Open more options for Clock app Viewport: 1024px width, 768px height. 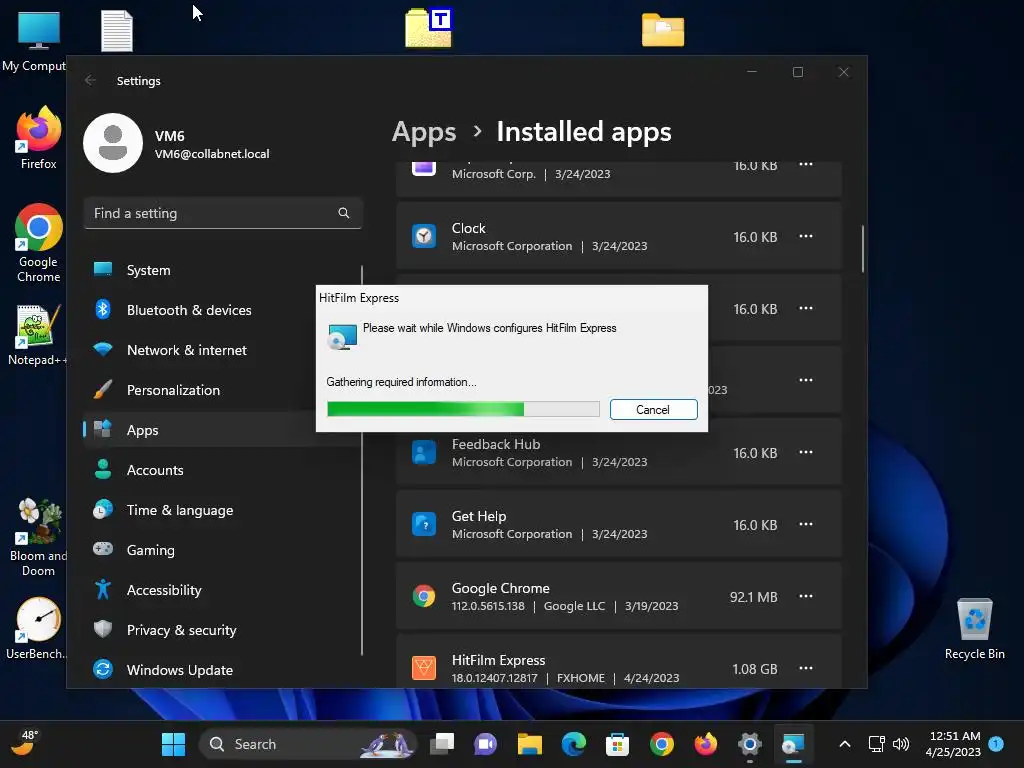(806, 236)
